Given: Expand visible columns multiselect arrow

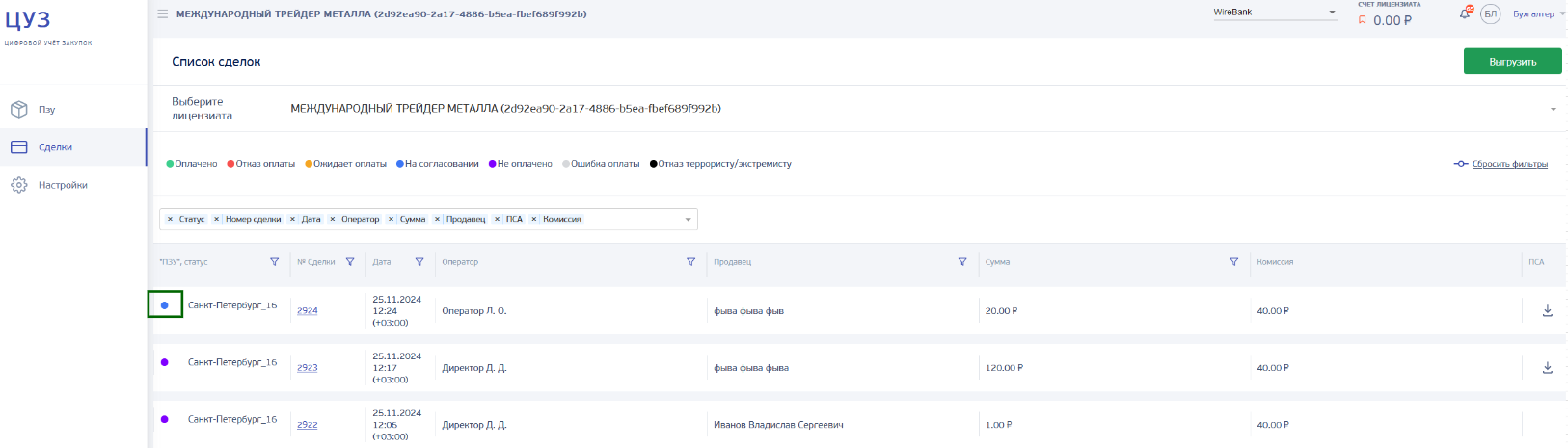Looking at the screenshot, I should (x=688, y=220).
